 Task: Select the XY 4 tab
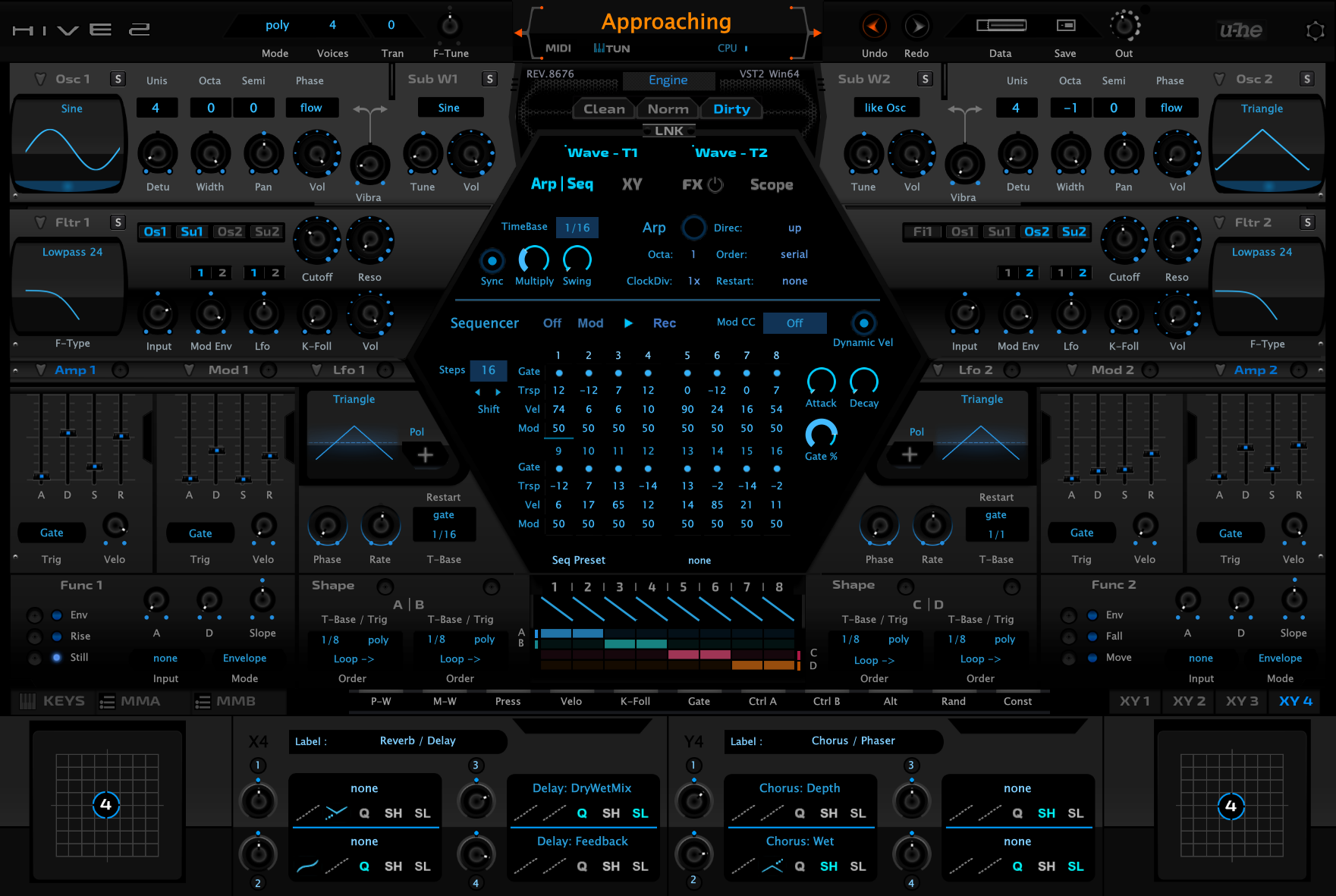(x=1295, y=701)
